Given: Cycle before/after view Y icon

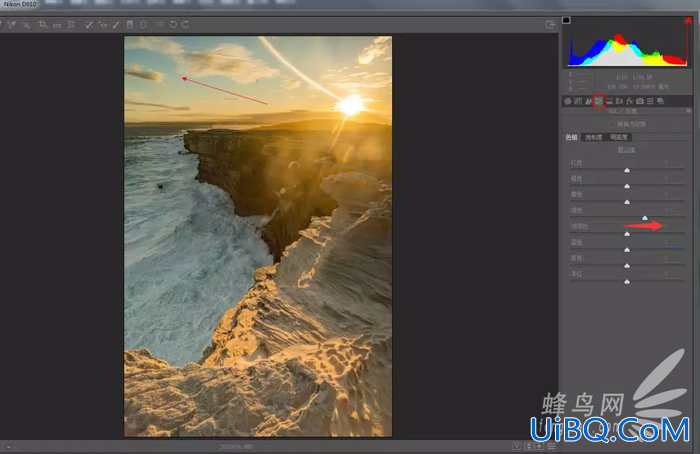Looking at the screenshot, I should [517, 446].
